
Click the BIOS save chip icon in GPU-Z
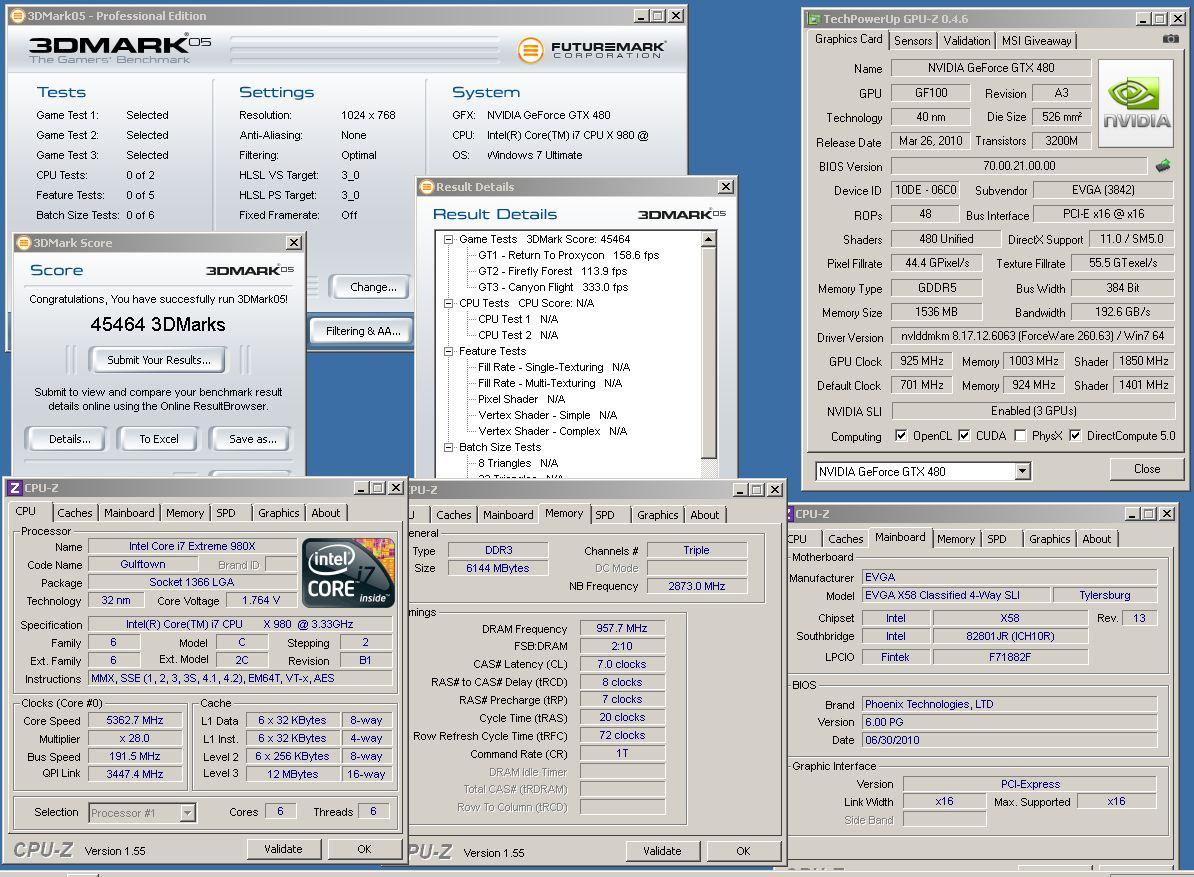click(1163, 165)
